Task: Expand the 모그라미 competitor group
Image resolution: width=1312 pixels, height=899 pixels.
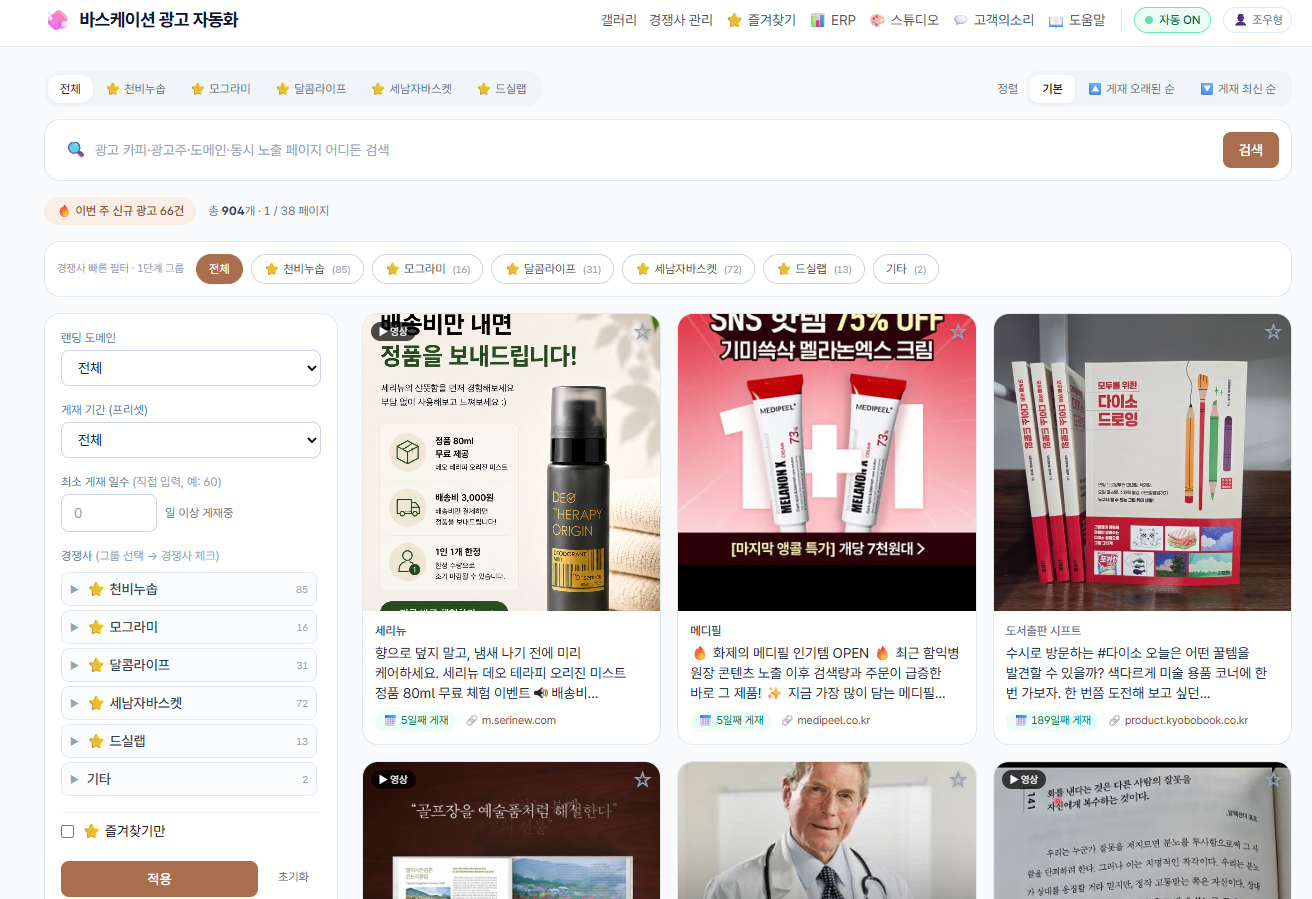Action: tap(189, 627)
